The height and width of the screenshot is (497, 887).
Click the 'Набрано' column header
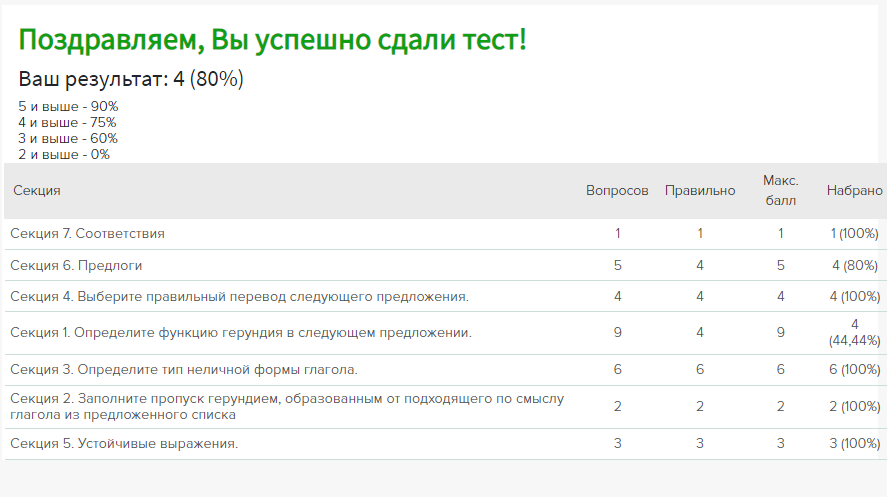pos(854,190)
